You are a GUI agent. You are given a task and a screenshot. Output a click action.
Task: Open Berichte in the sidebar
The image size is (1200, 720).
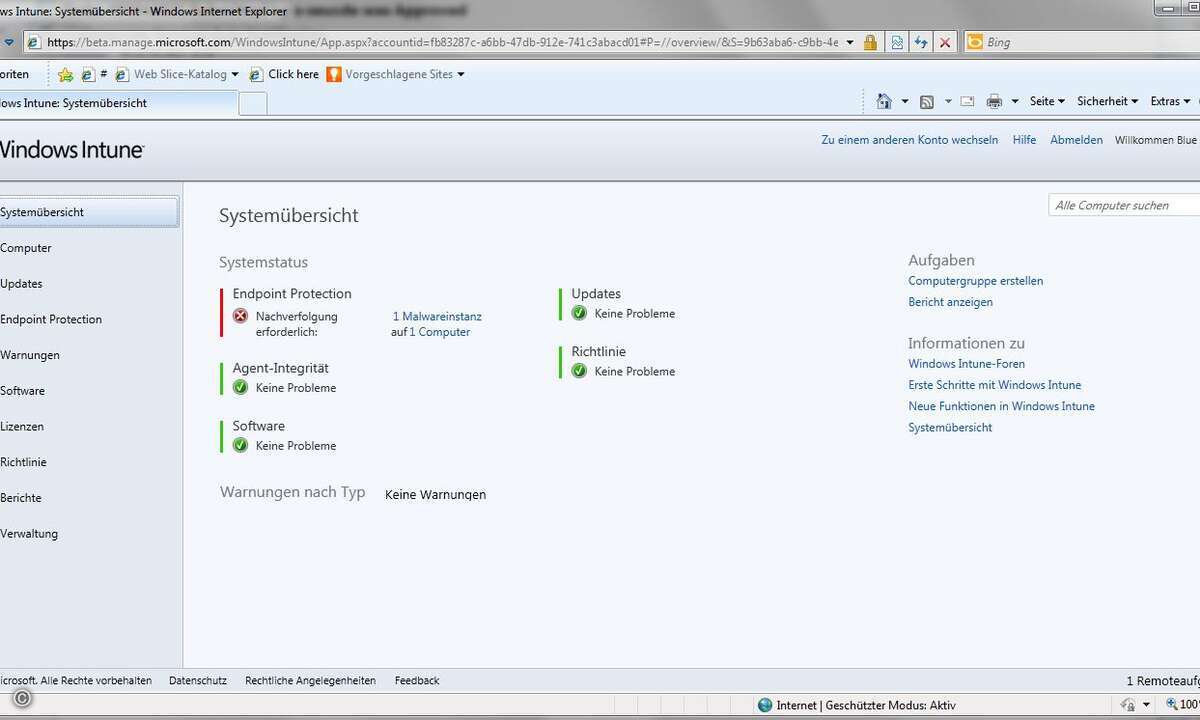tap(21, 498)
